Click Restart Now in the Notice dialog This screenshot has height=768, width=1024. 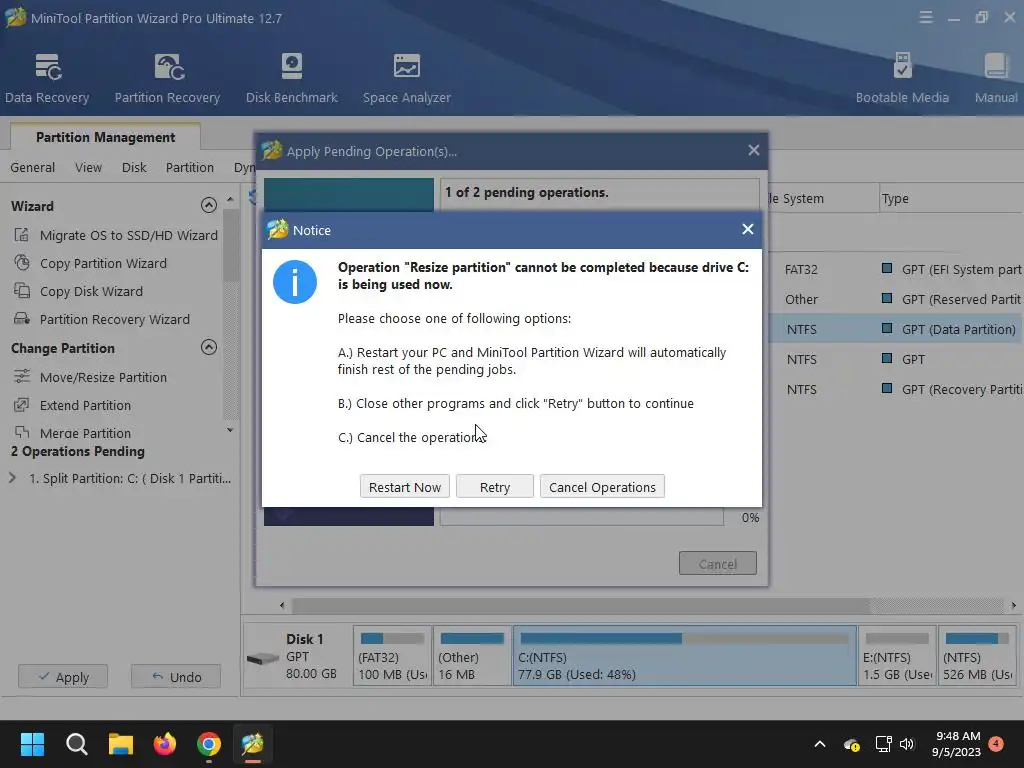[x=404, y=487]
